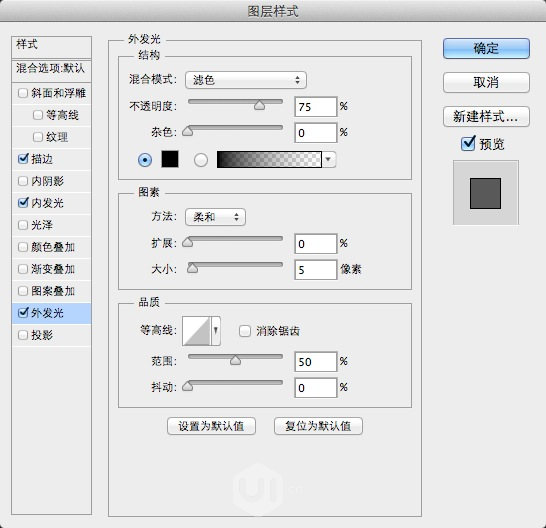Enable the 渐变叠加 checkbox
Screen dimensions: 546x528
click(23, 269)
